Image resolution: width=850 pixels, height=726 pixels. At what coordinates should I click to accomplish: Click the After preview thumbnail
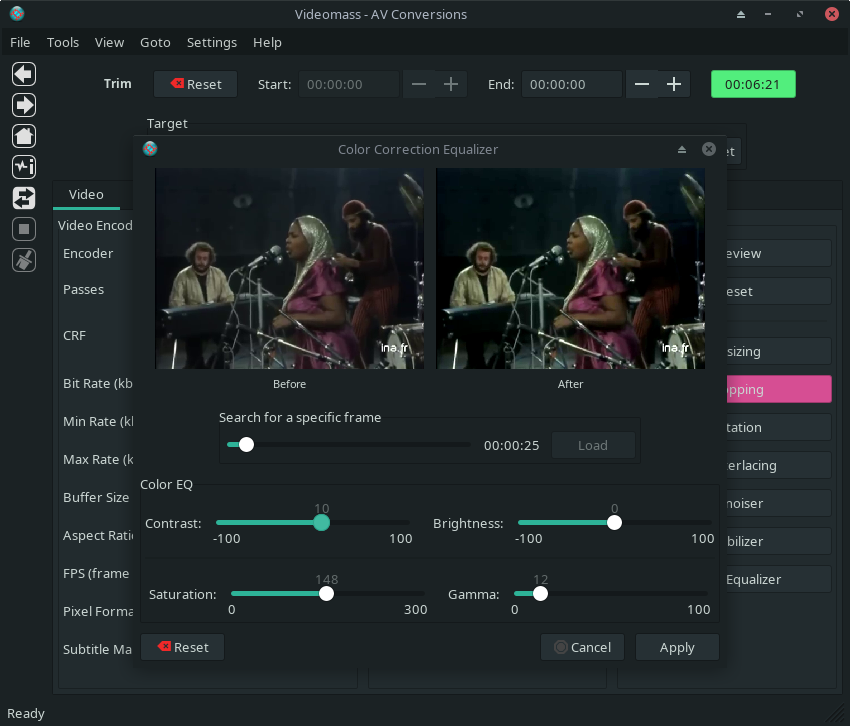pos(570,268)
